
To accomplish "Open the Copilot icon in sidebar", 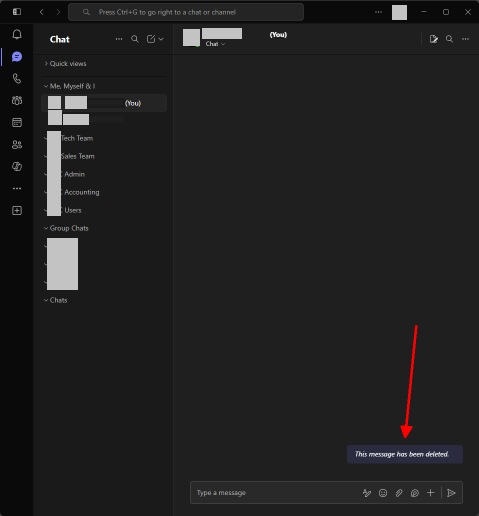I will pyautogui.click(x=17, y=166).
